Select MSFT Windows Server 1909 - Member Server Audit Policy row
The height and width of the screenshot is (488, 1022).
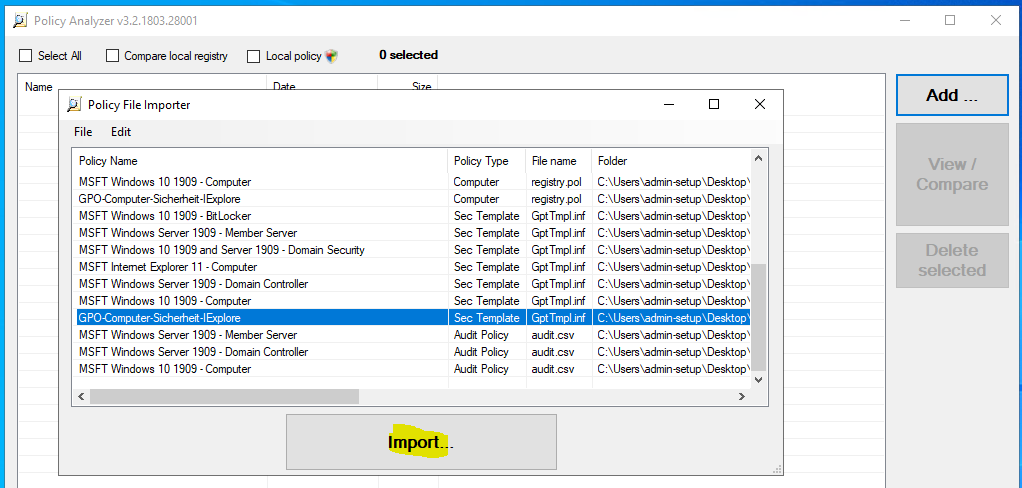tap(412, 335)
